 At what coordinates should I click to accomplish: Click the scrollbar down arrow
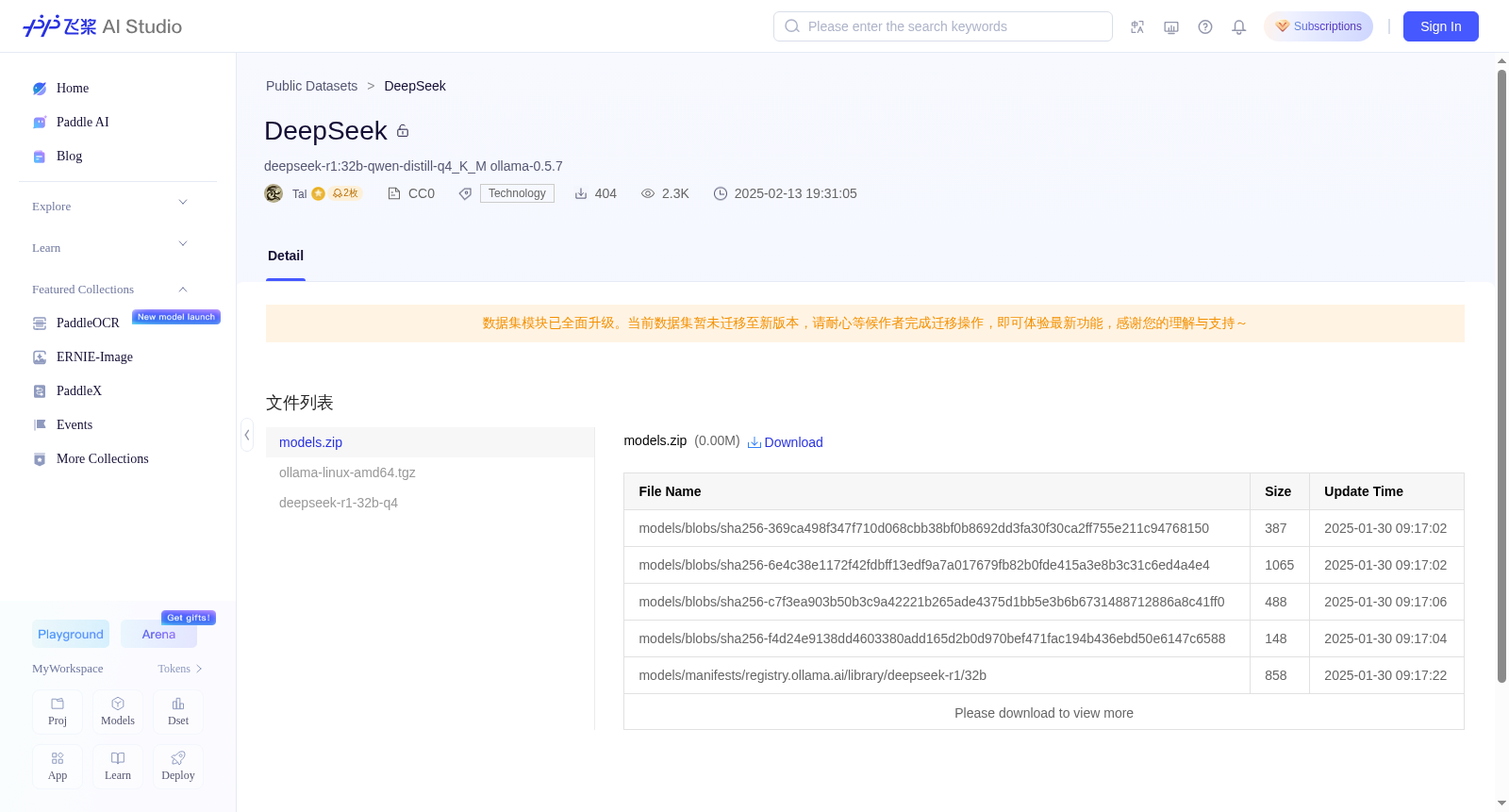(x=1501, y=804)
